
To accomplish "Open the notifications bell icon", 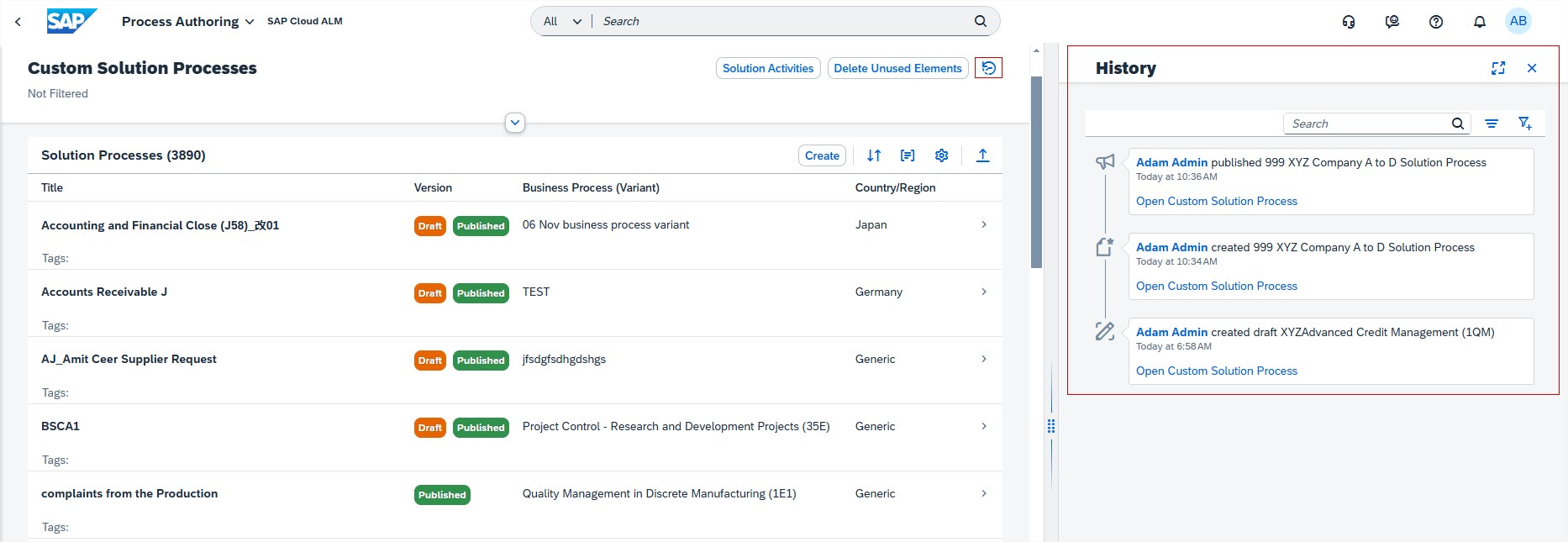I will point(1479,22).
